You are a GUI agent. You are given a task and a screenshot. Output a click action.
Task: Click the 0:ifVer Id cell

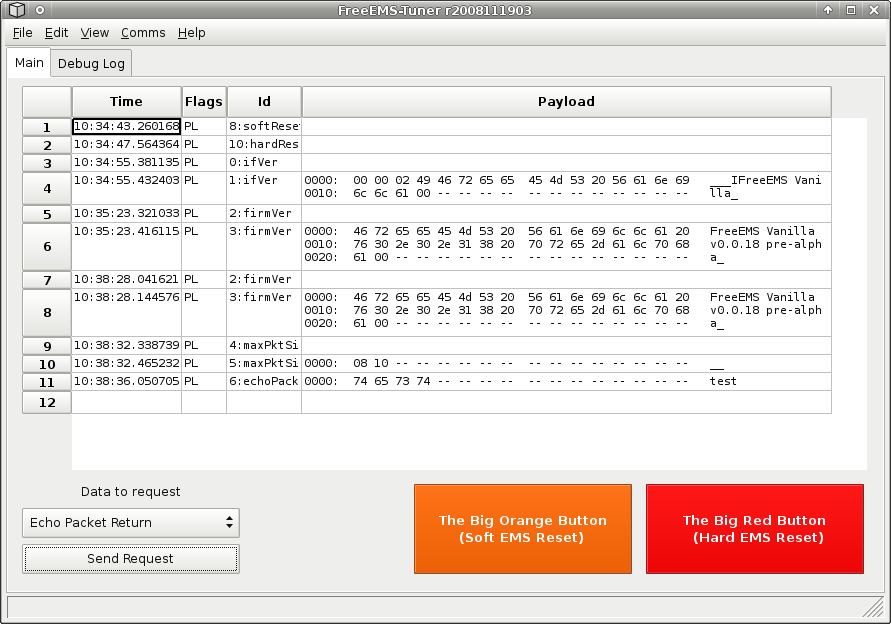pyautogui.click(x=264, y=163)
